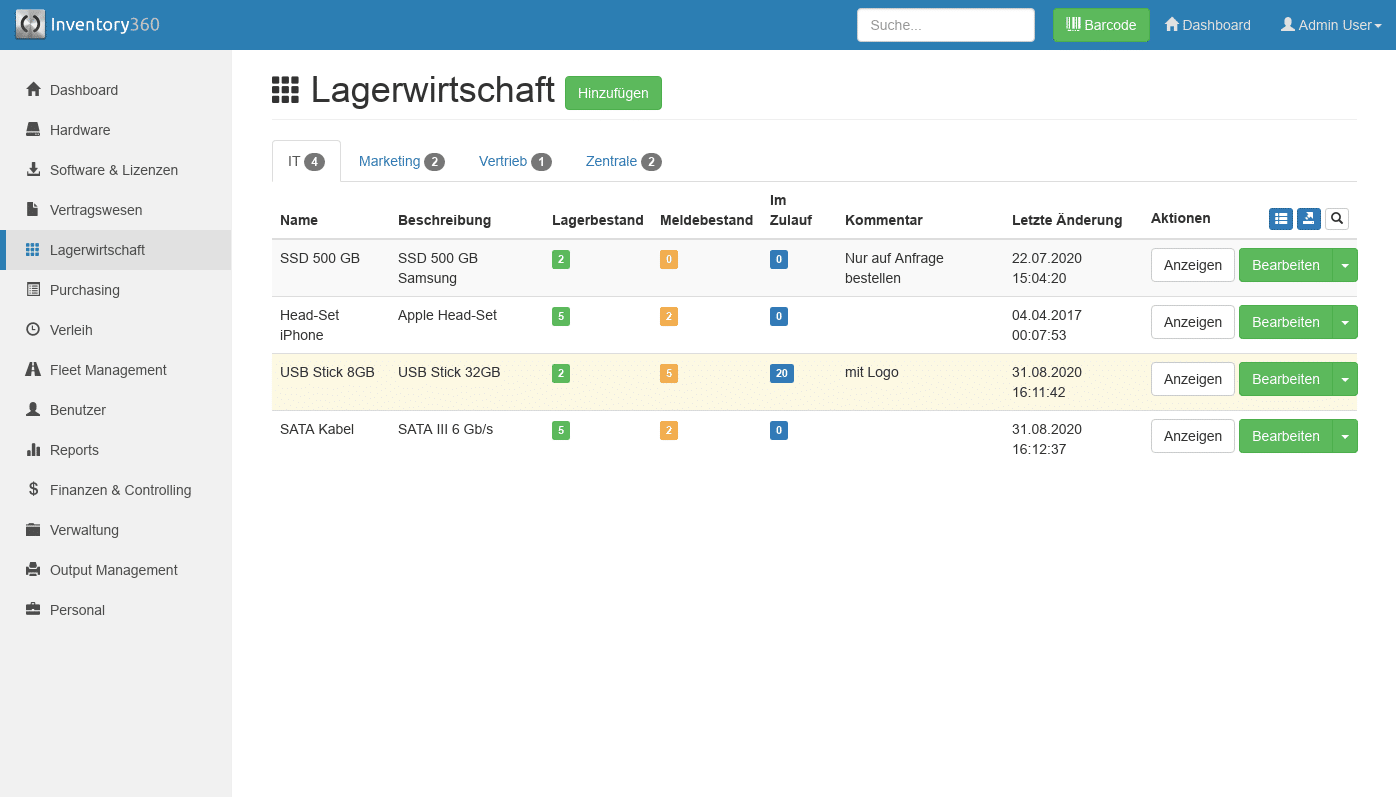
Task: Click the blue Im Zulauf badge showing 20
Action: point(781,373)
